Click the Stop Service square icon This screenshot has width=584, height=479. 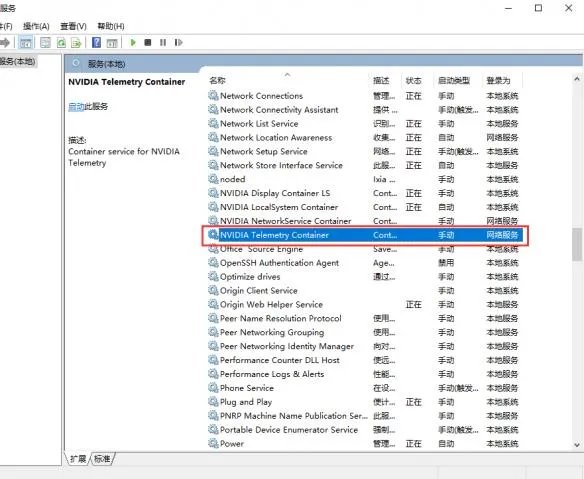[x=148, y=42]
